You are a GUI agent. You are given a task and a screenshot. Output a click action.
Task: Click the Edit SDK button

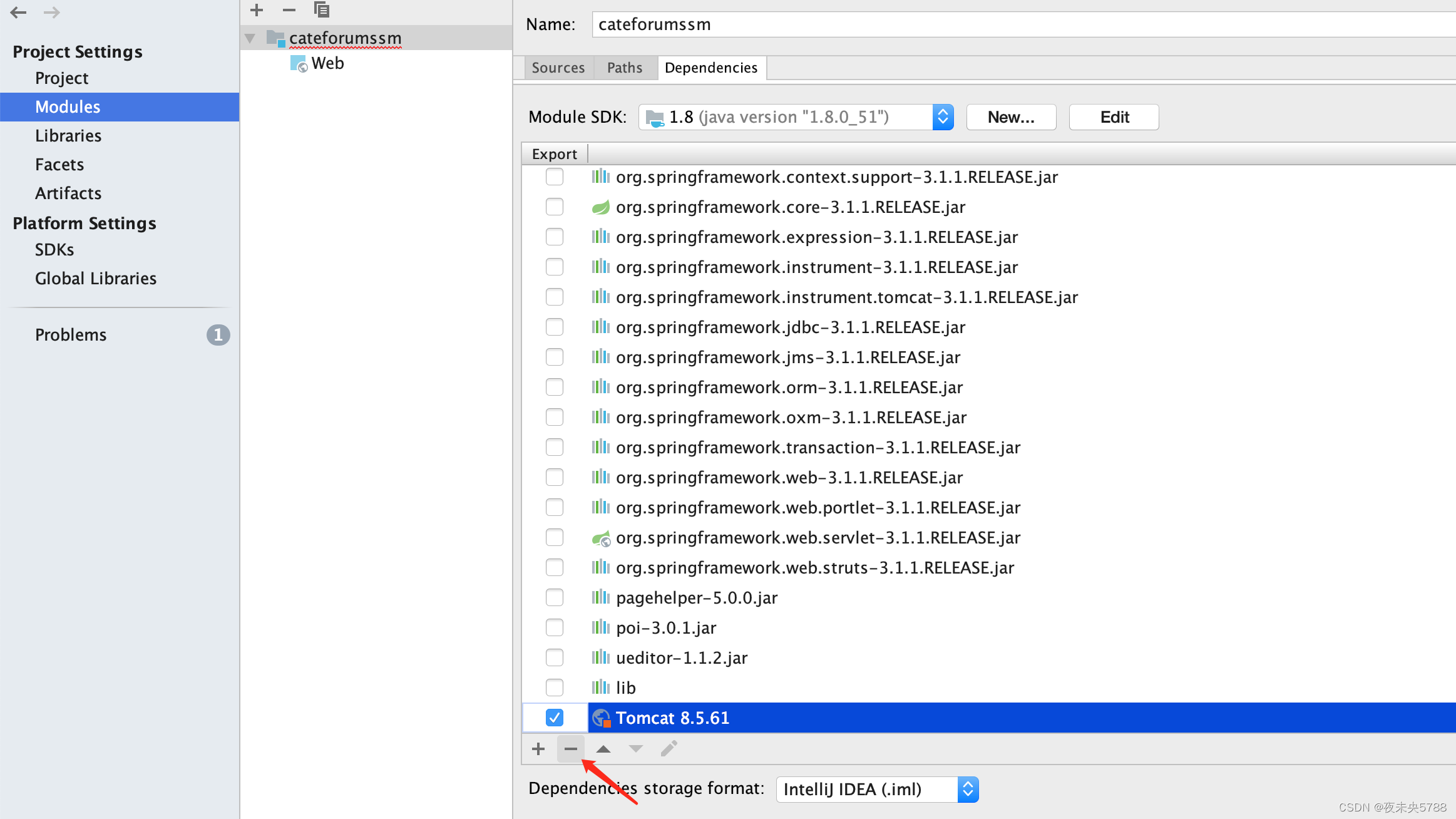[x=1114, y=117]
